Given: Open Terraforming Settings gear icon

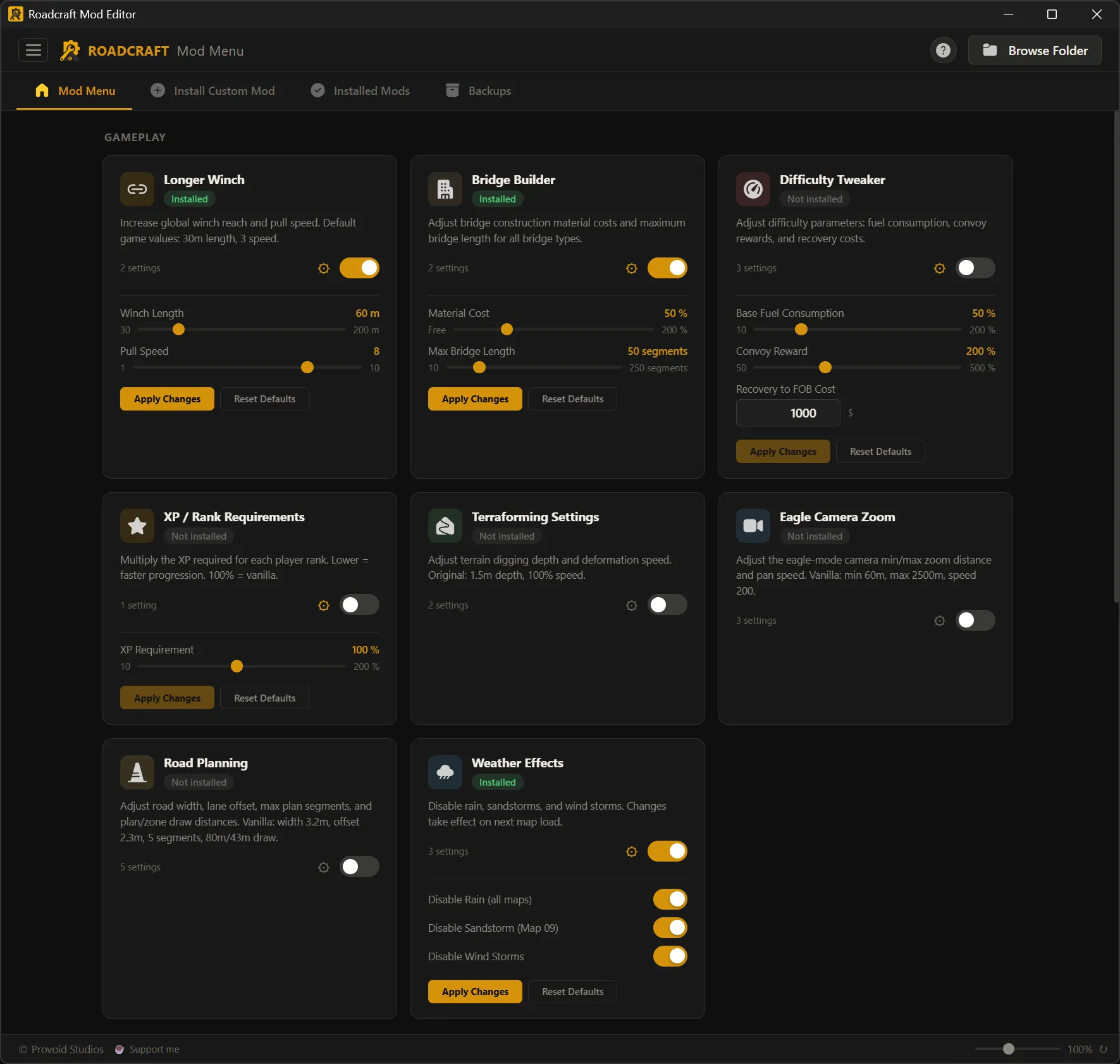Looking at the screenshot, I should tap(632, 605).
